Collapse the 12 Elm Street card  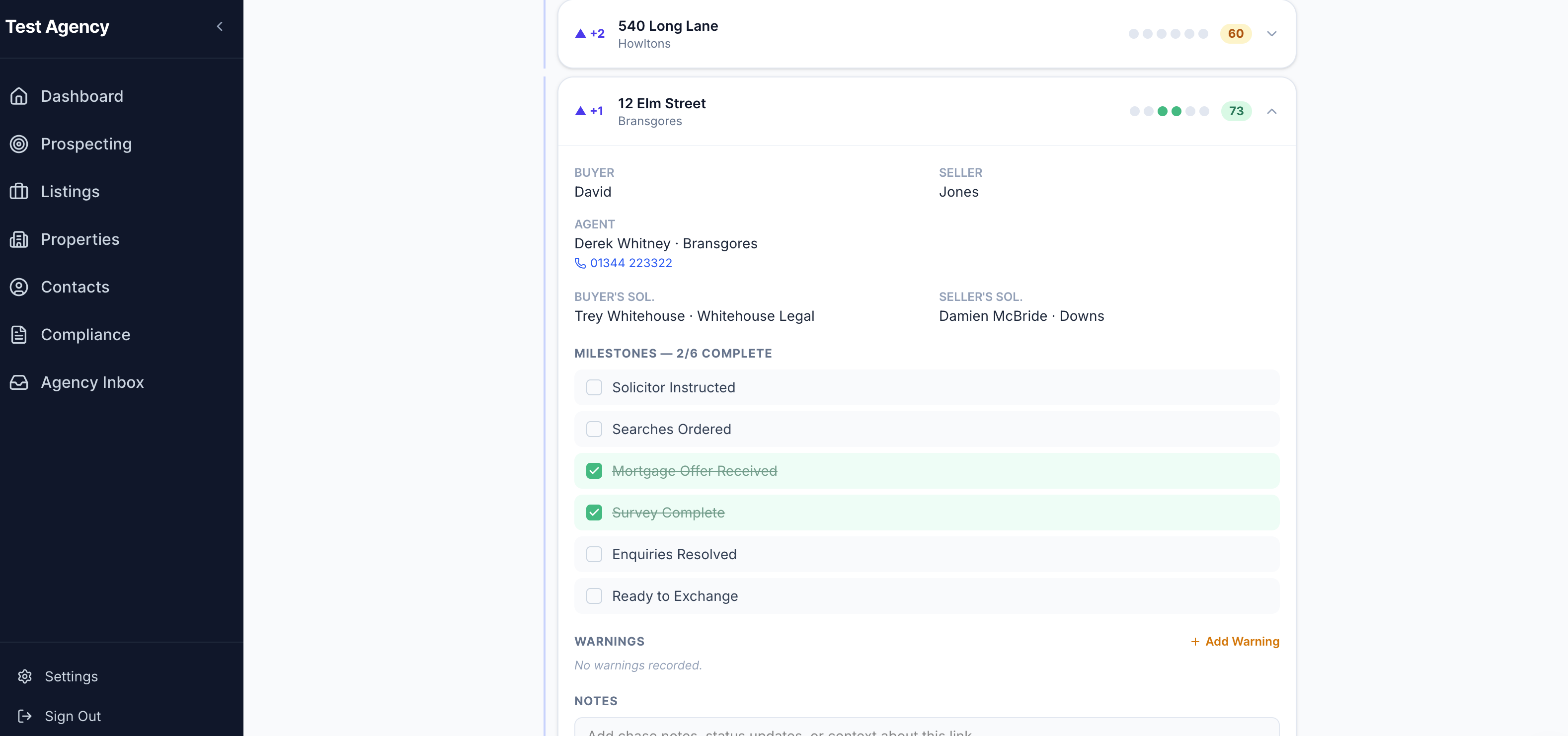(x=1271, y=111)
